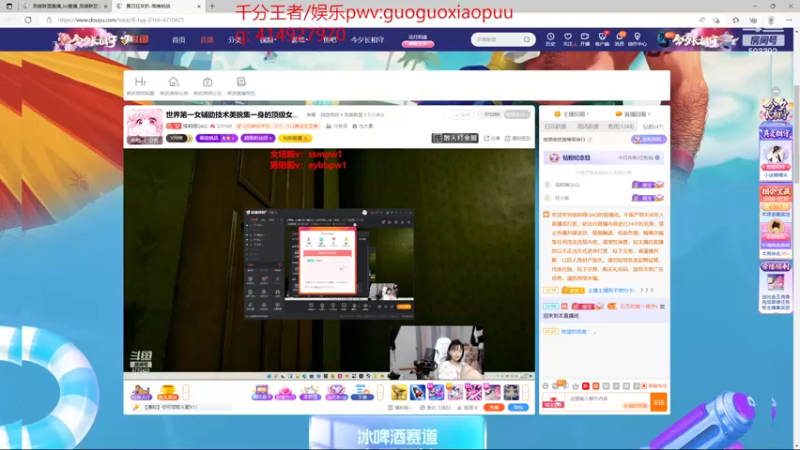Click the 分享 share icon
The image size is (800, 450).
click(492, 138)
